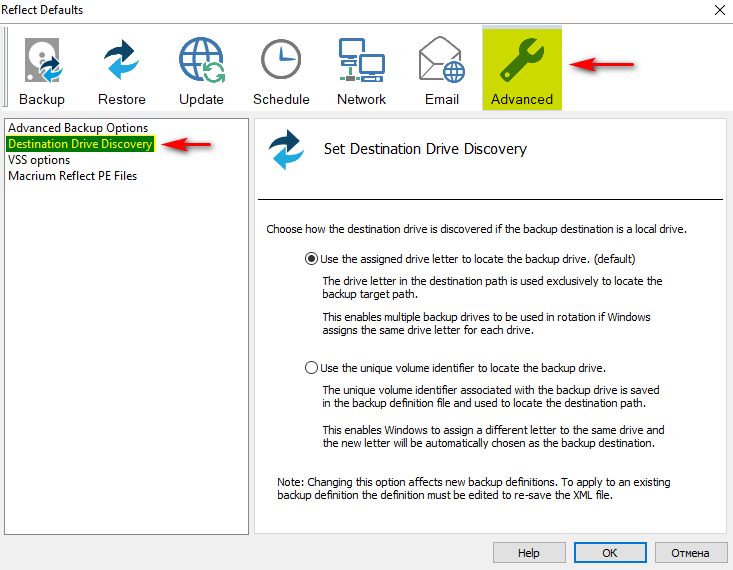Viewport: 733px width, 570px height.
Task: Select Destination Drive Discovery in the list
Action: (80, 144)
